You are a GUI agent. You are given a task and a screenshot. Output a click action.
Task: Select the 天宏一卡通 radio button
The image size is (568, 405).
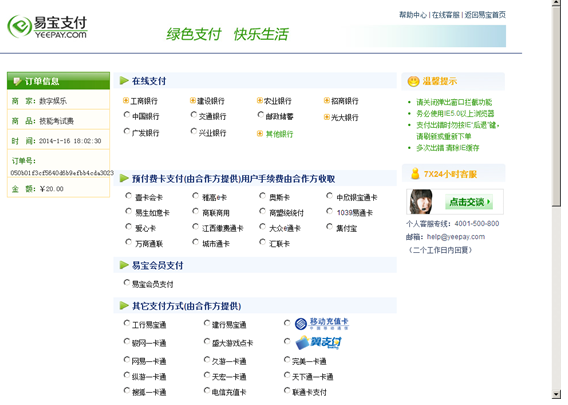(x=207, y=375)
